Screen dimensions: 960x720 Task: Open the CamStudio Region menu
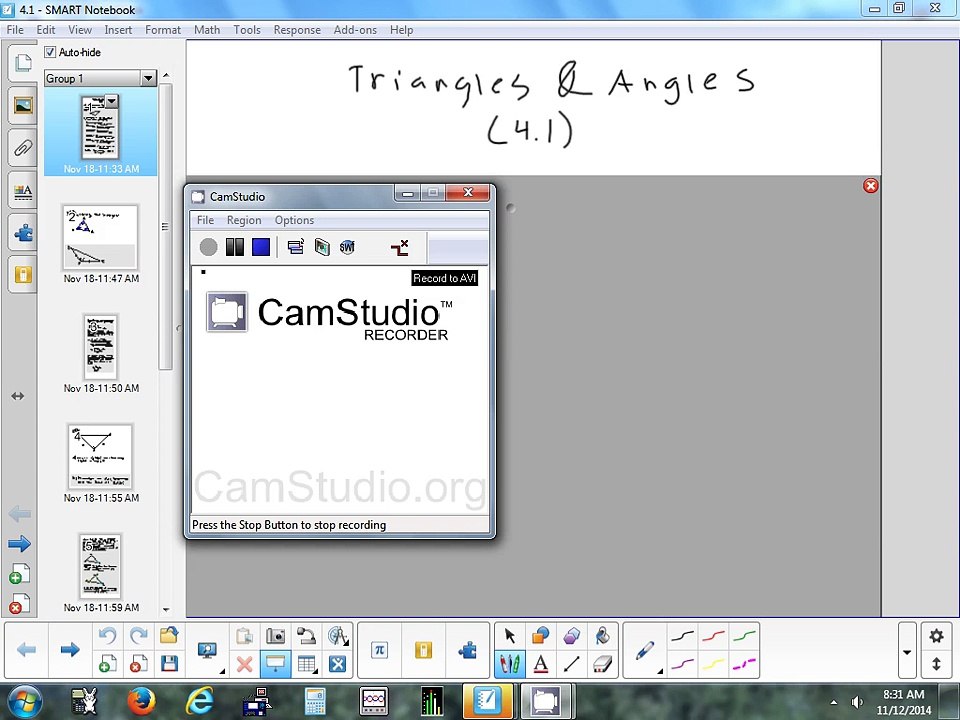coord(244,220)
